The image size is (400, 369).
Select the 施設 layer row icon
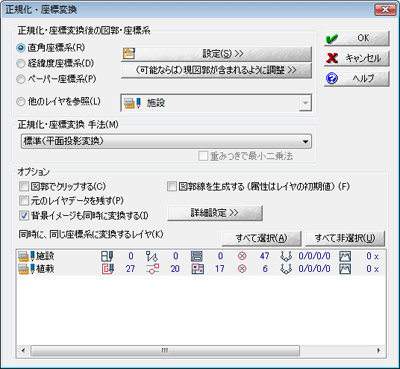[x=27, y=256]
